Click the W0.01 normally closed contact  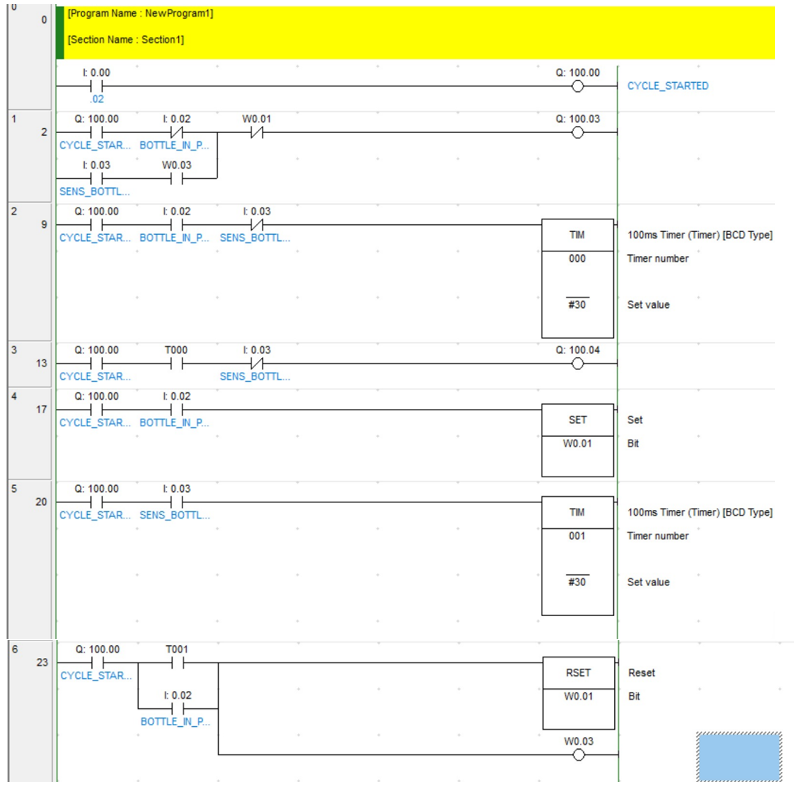[x=257, y=133]
